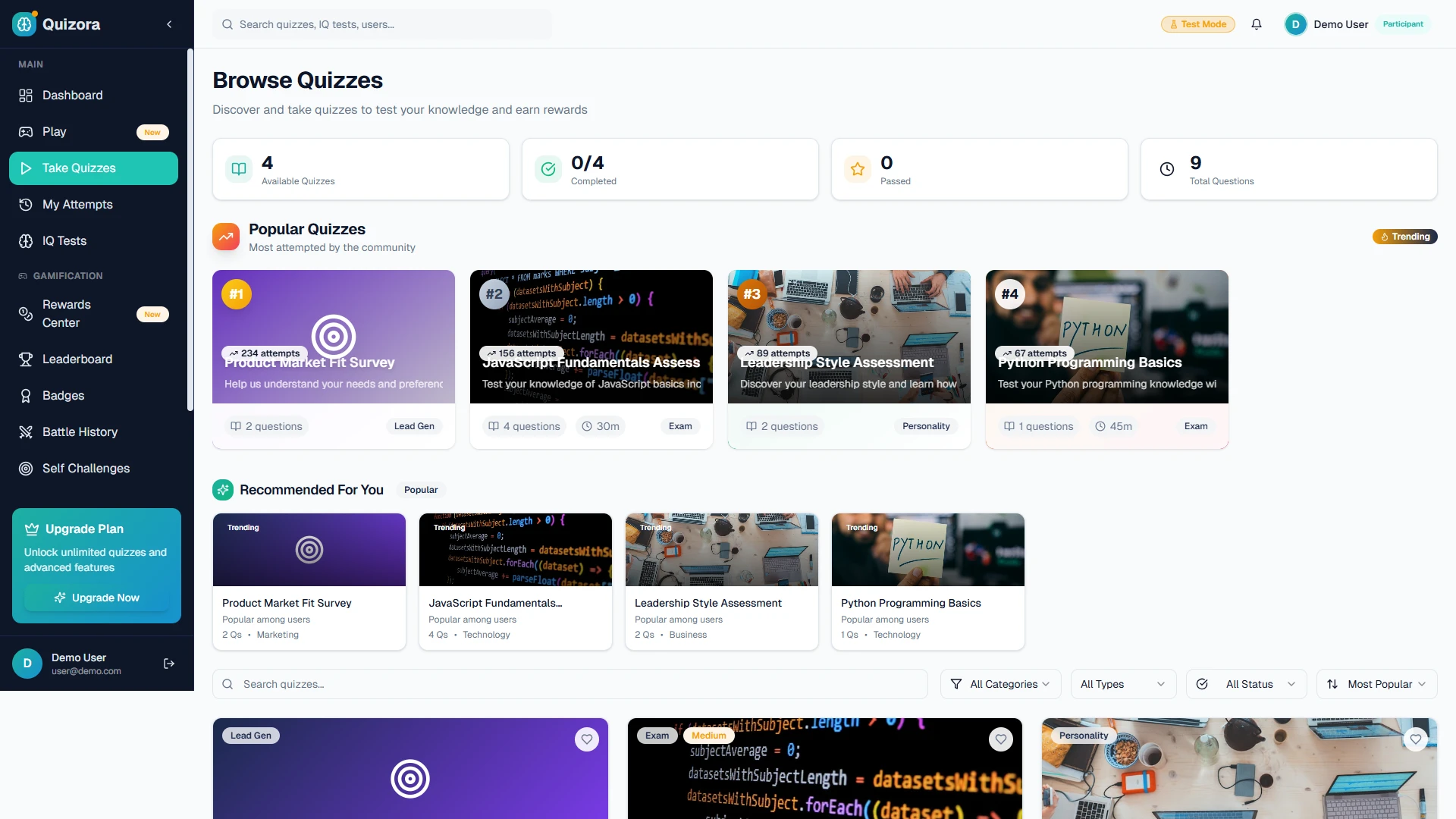Image resolution: width=1456 pixels, height=819 pixels.
Task: Click the 67 attempts label
Action: point(1034,353)
